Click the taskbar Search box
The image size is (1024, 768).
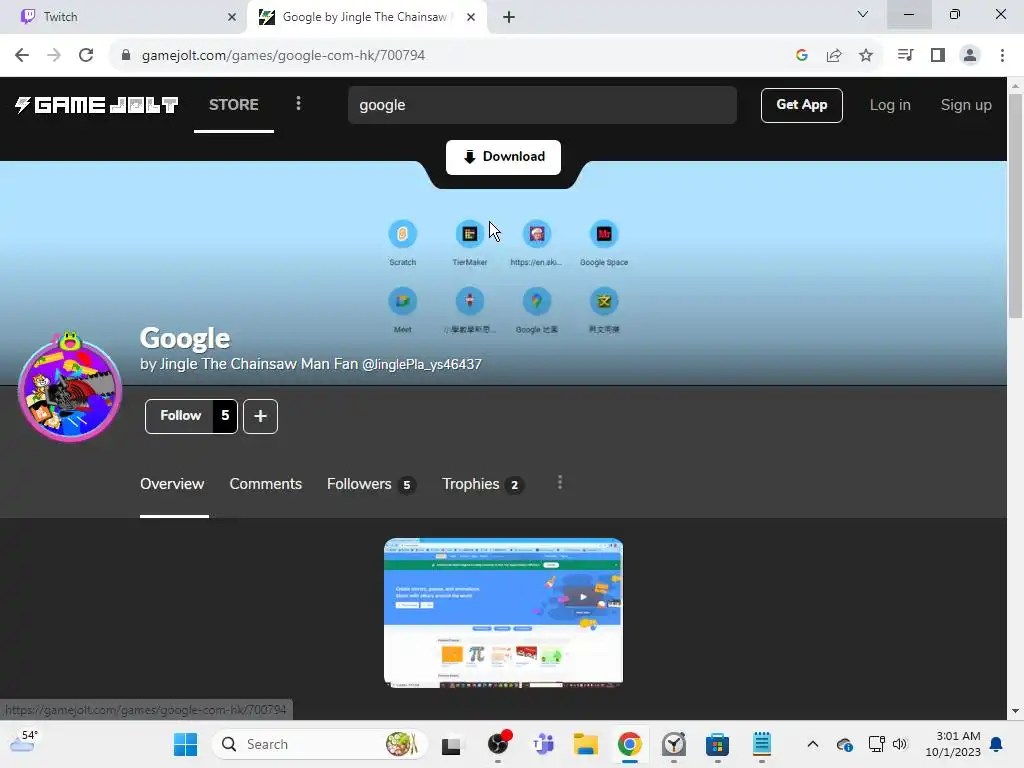[319, 744]
